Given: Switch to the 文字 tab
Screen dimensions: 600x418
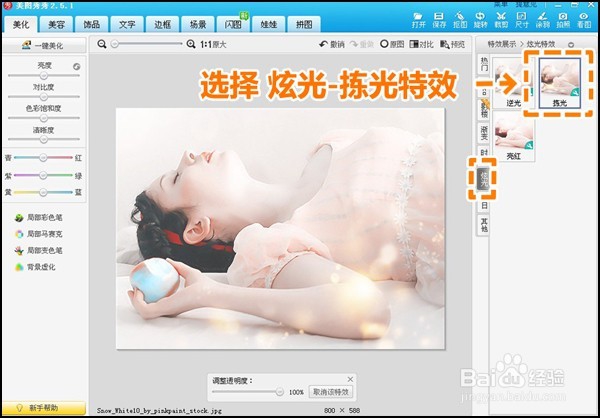Looking at the screenshot, I should click(127, 24).
